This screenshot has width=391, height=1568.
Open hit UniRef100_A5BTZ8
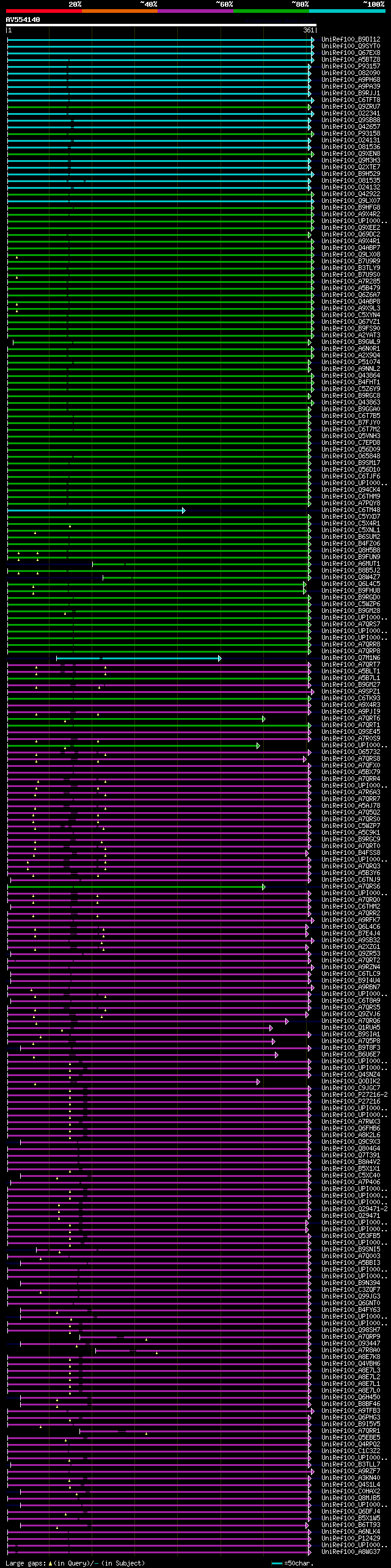click(351, 59)
